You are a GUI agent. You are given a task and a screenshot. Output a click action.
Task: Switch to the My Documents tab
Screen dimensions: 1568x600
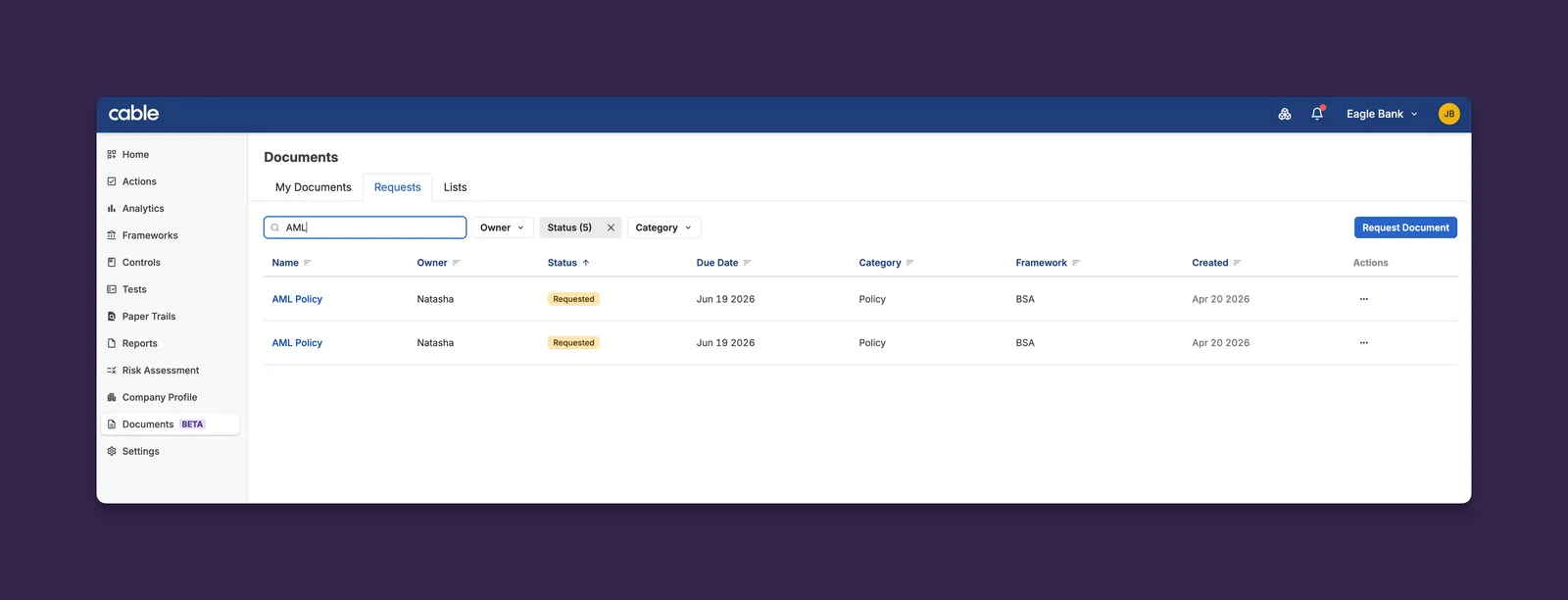[x=314, y=187]
